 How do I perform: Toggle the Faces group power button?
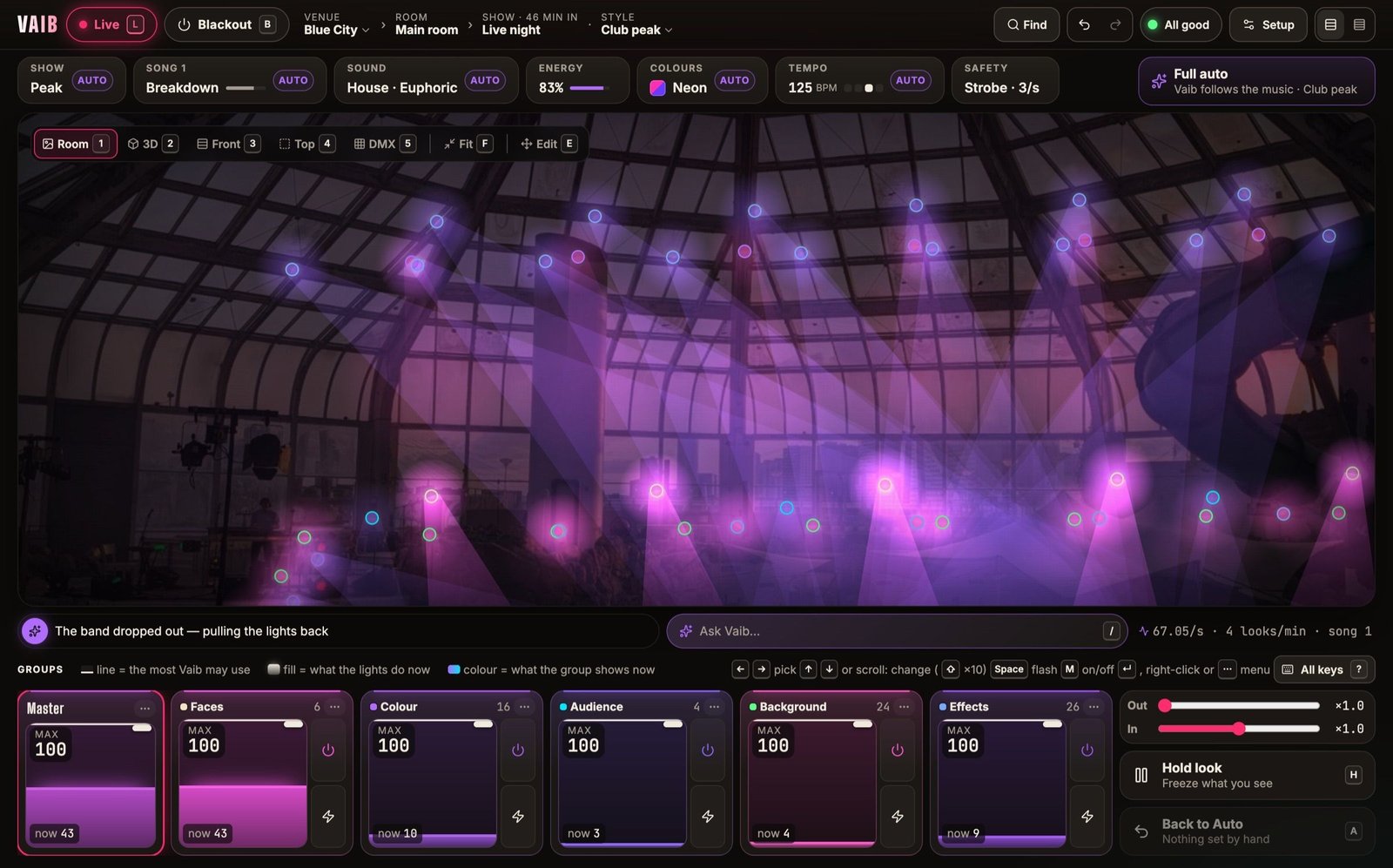(328, 750)
